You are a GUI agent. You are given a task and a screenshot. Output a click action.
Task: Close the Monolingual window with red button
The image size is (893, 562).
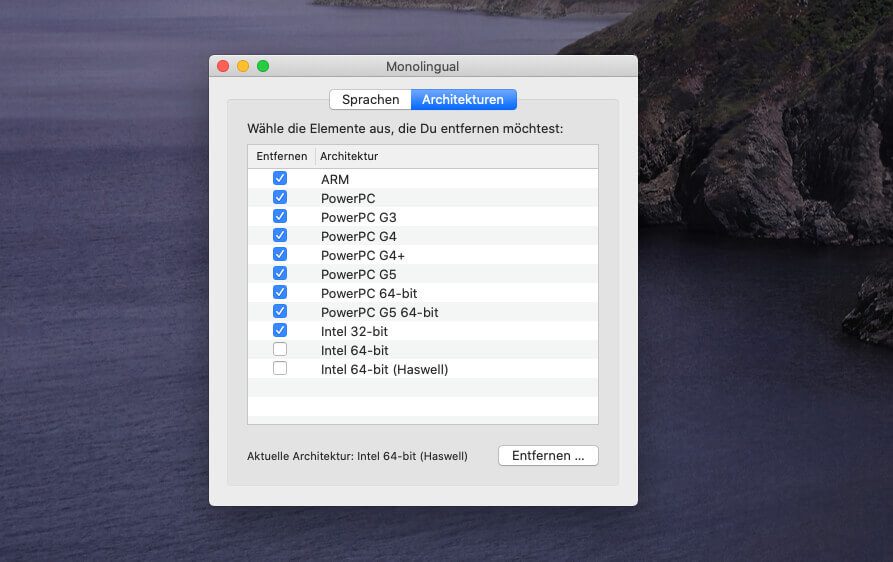coord(223,66)
